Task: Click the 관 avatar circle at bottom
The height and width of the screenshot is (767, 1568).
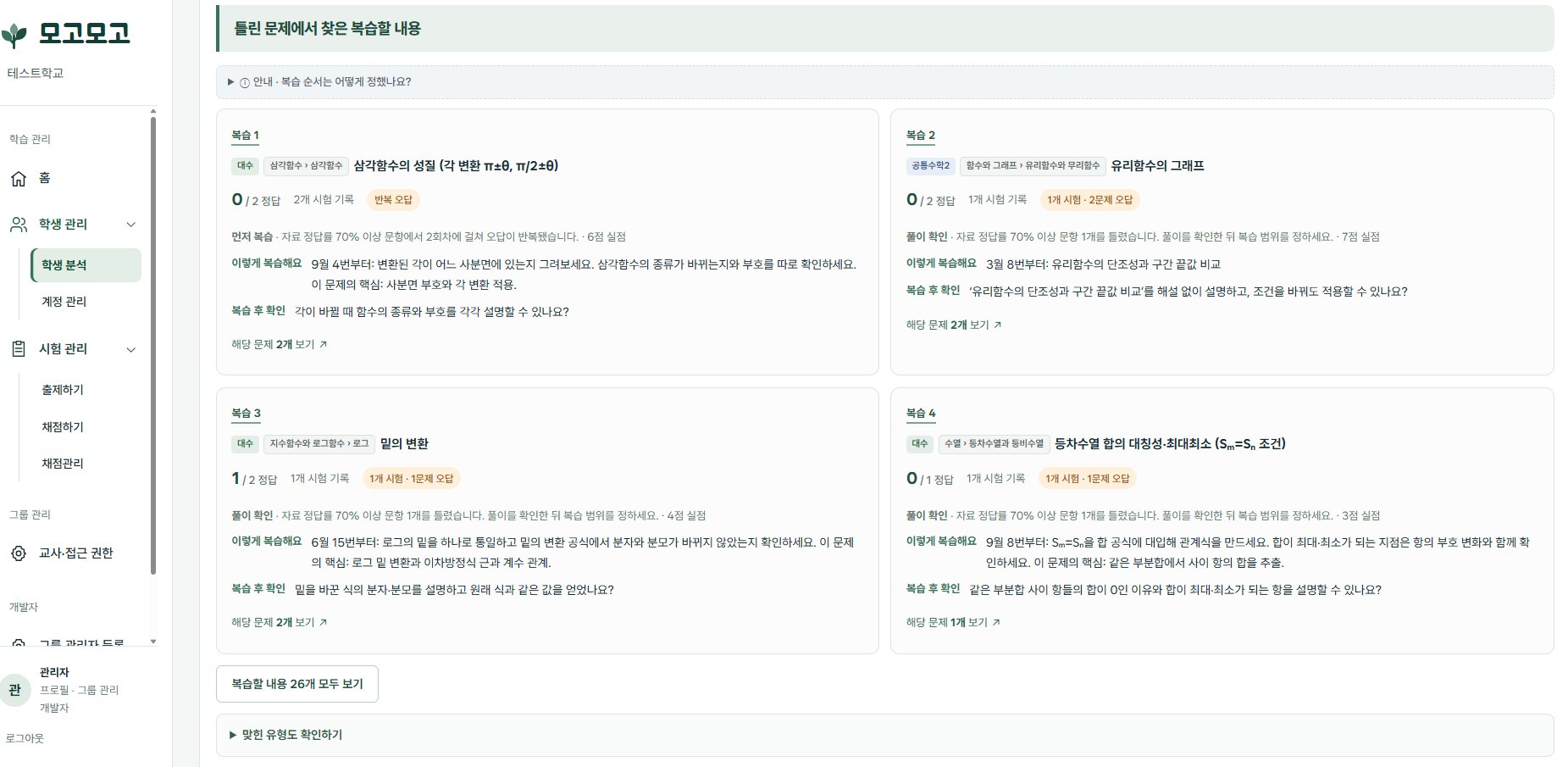Action: click(x=14, y=690)
